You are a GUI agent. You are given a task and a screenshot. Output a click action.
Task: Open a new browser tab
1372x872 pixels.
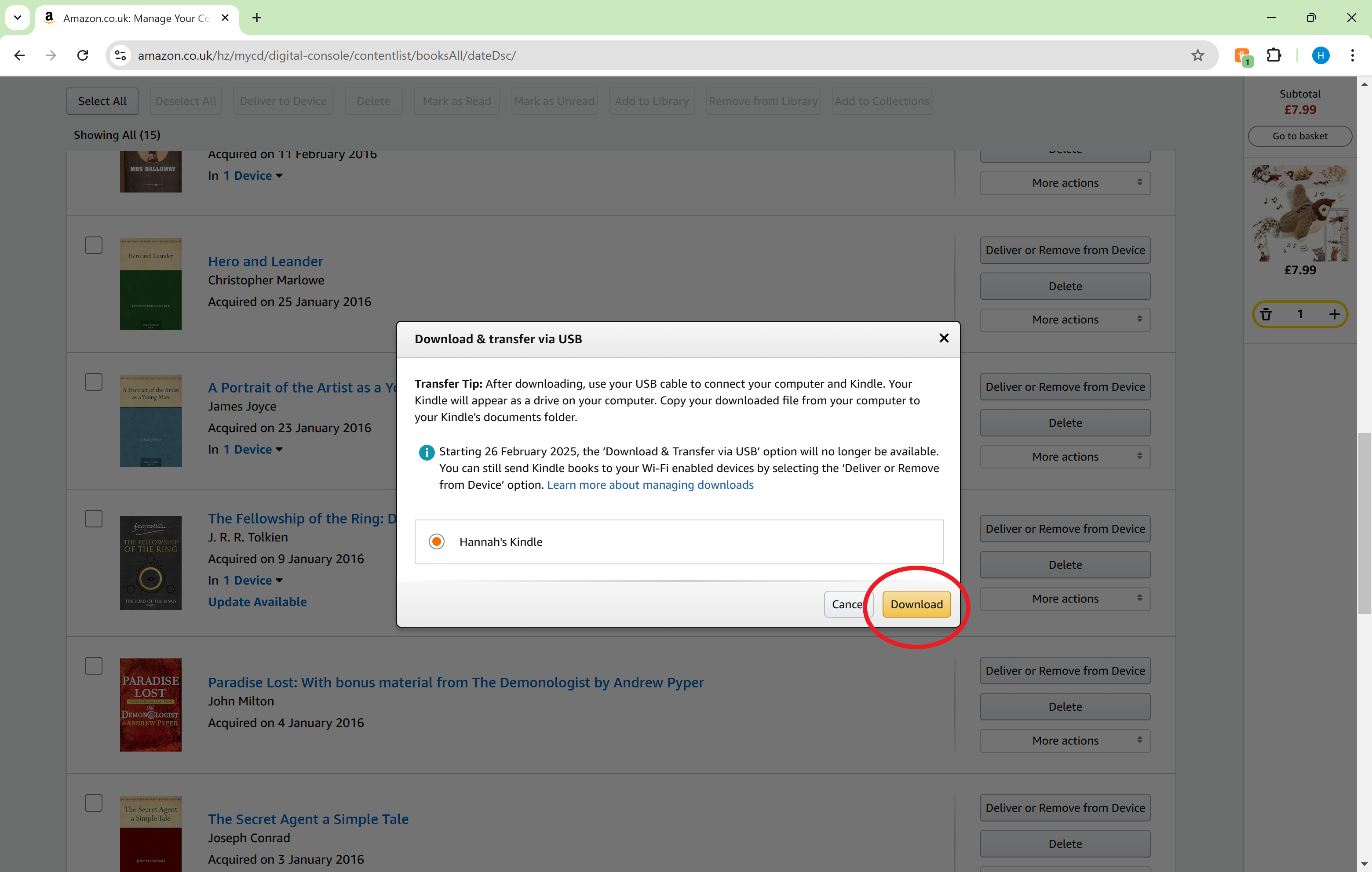point(257,18)
